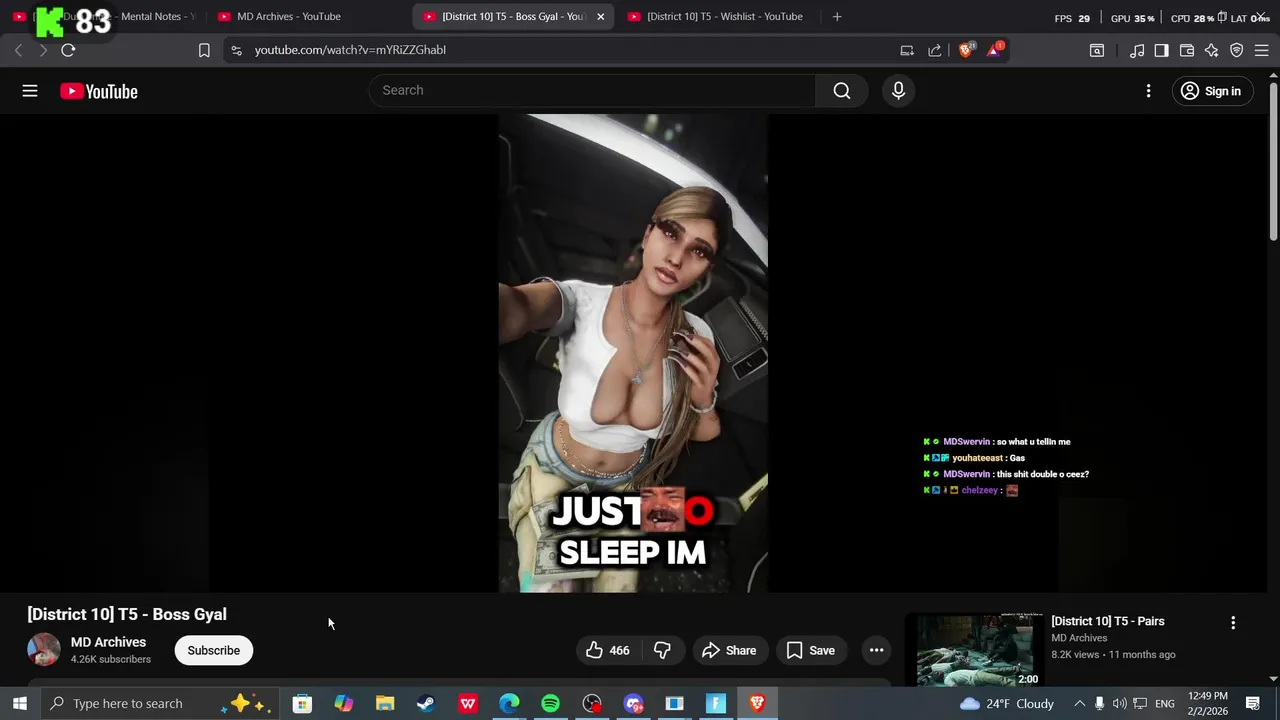Click the YouTube search input field
Screen dimensions: 1280x720
click(x=592, y=91)
